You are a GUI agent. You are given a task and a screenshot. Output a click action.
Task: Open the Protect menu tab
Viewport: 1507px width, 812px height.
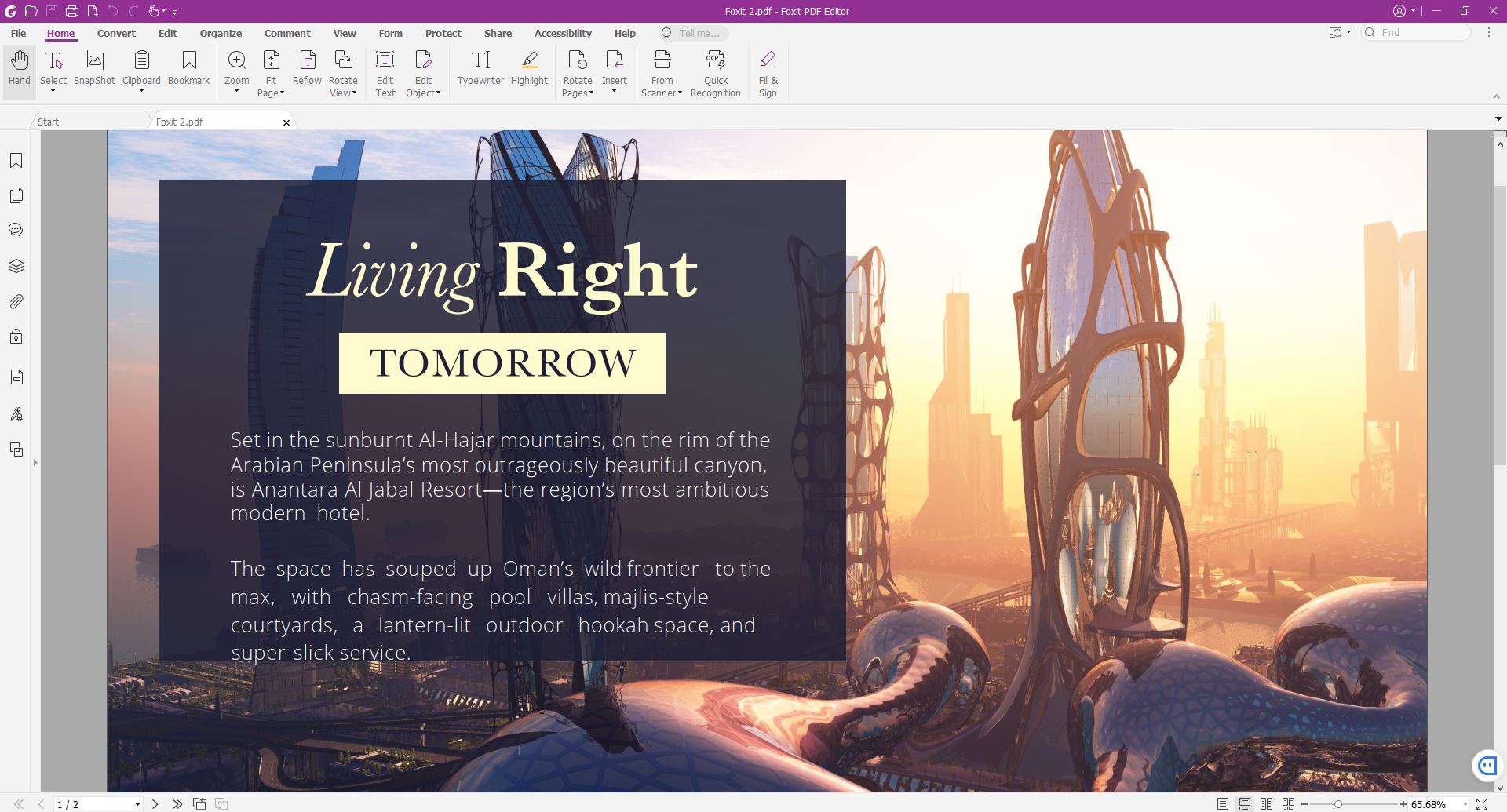click(x=443, y=33)
